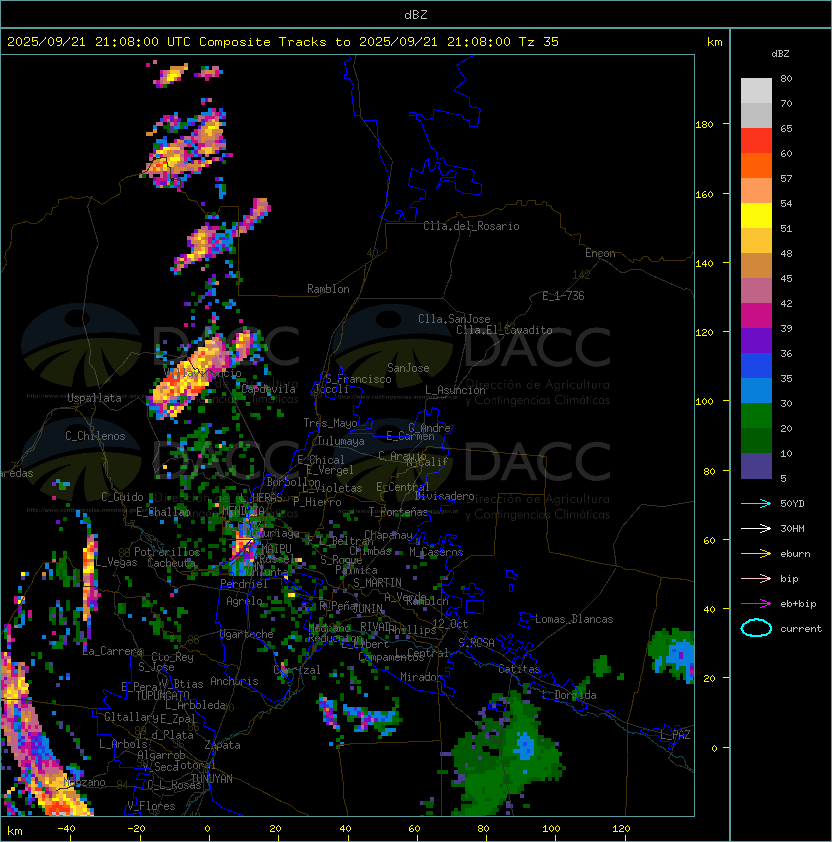Image resolution: width=832 pixels, height=842 pixels.
Task: Click the 'Anchoris' place label
Action: (x=234, y=681)
